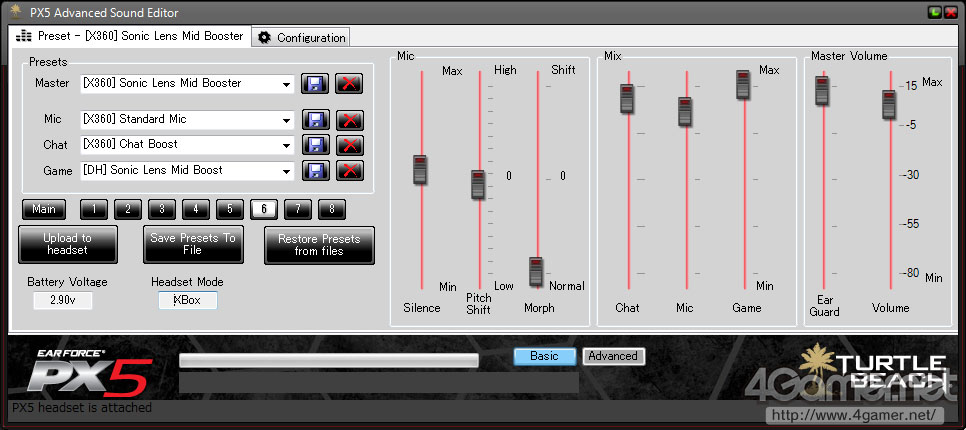Click the green window control button
The width and height of the screenshot is (966, 430).
point(935,12)
